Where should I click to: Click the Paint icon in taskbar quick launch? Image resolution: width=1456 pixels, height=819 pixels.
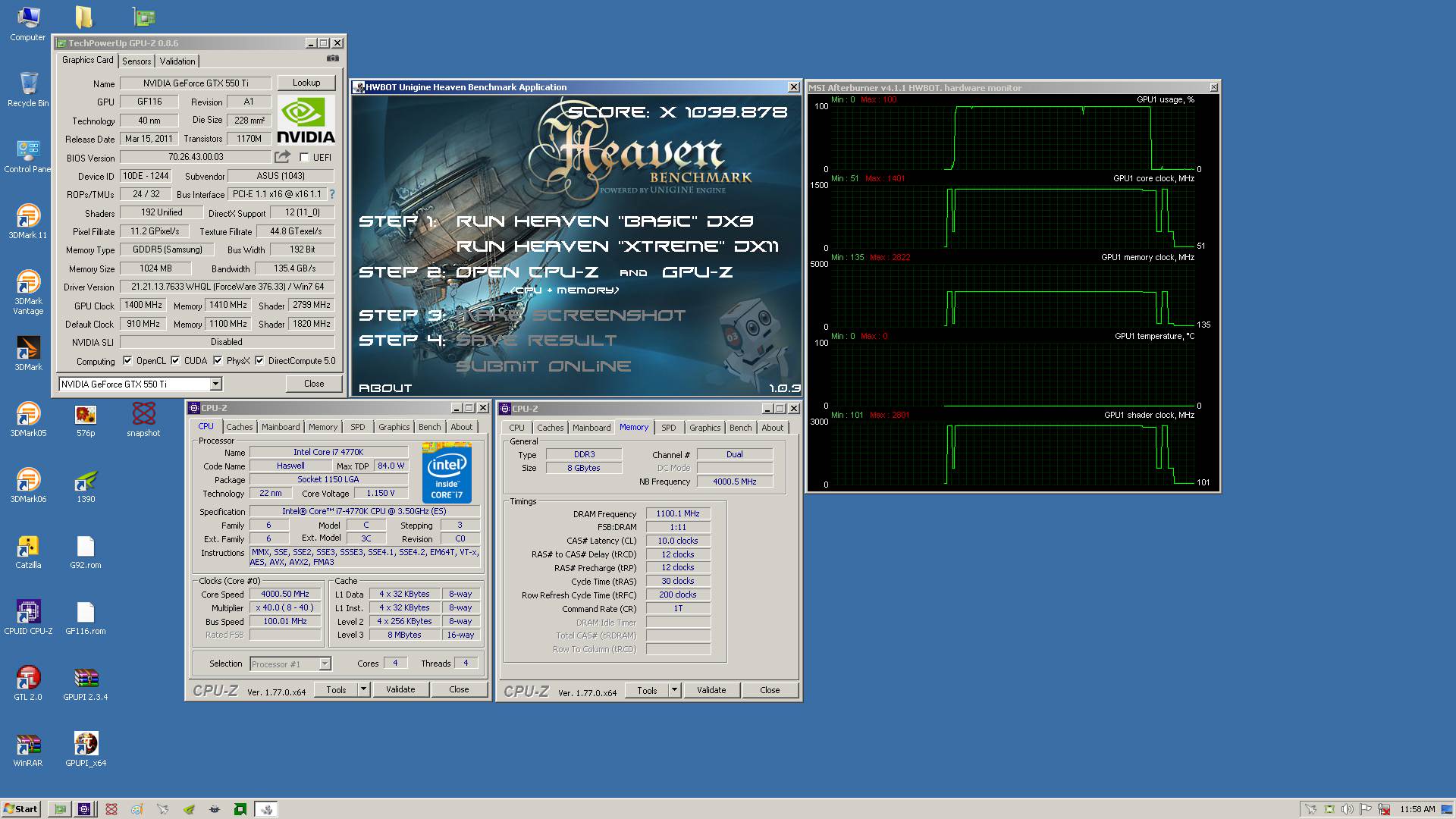point(136,809)
